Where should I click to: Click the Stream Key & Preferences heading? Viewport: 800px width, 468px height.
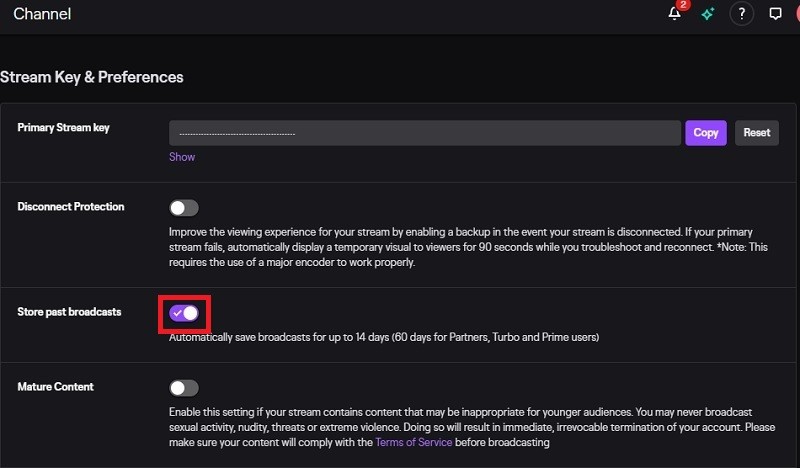(92, 77)
